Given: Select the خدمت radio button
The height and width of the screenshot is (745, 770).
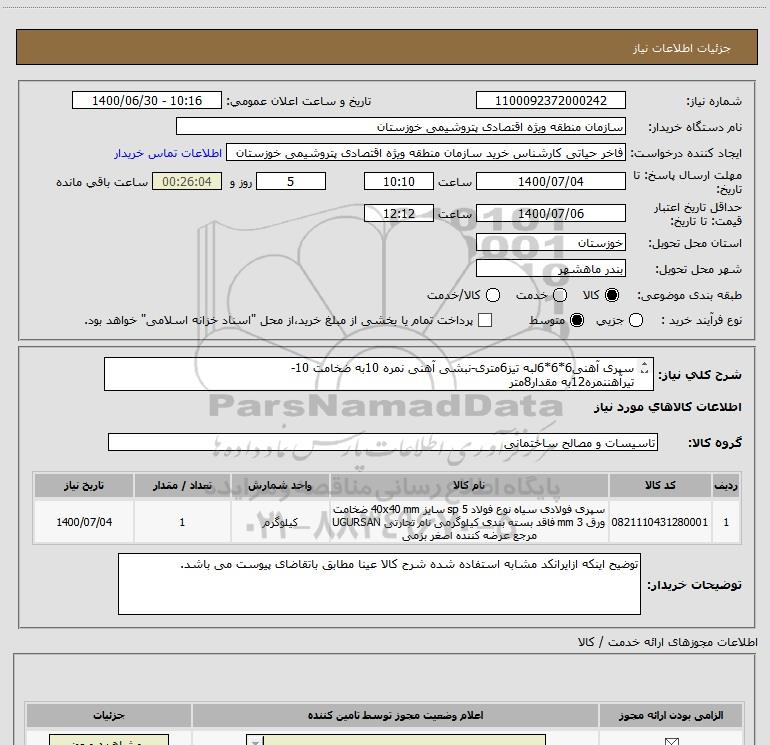Looking at the screenshot, I should coord(560,295).
